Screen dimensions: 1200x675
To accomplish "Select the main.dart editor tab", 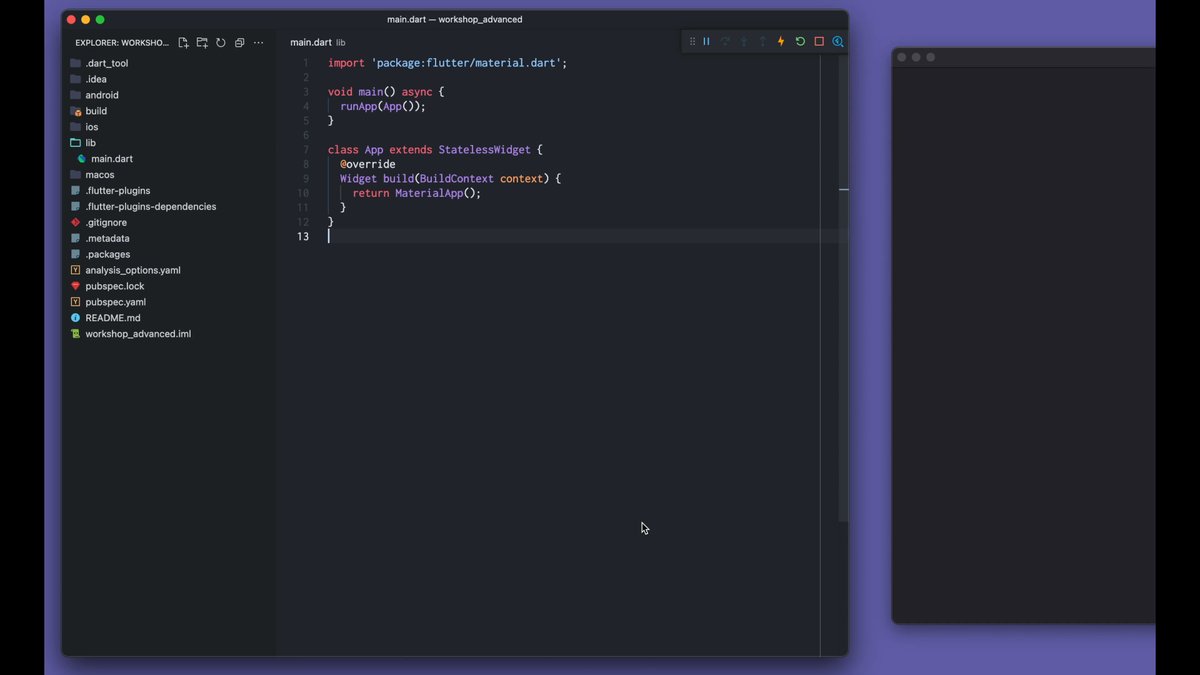I will coord(310,43).
